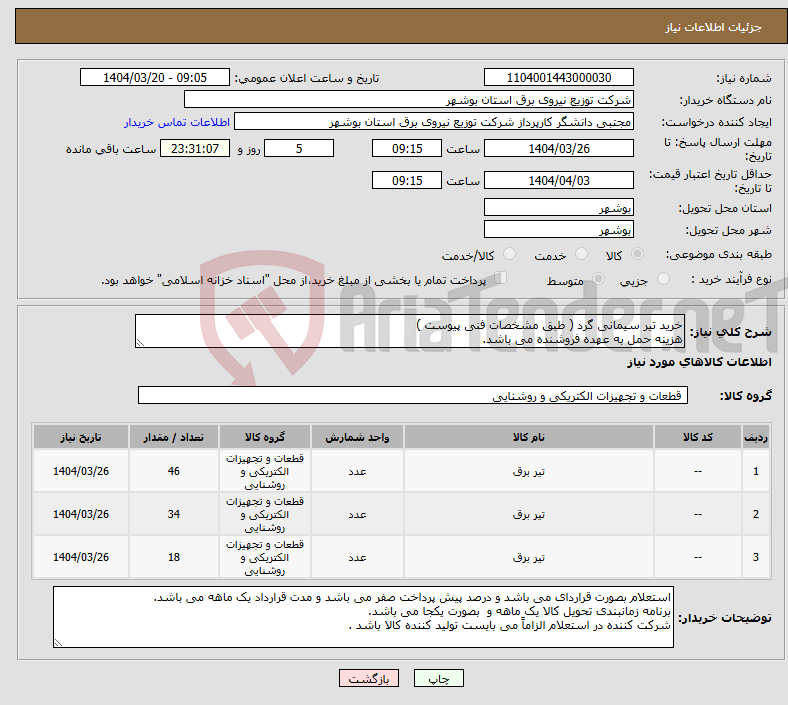Click تیر برق name in row 2
Image resolution: width=788 pixels, height=705 pixels.
point(528,515)
